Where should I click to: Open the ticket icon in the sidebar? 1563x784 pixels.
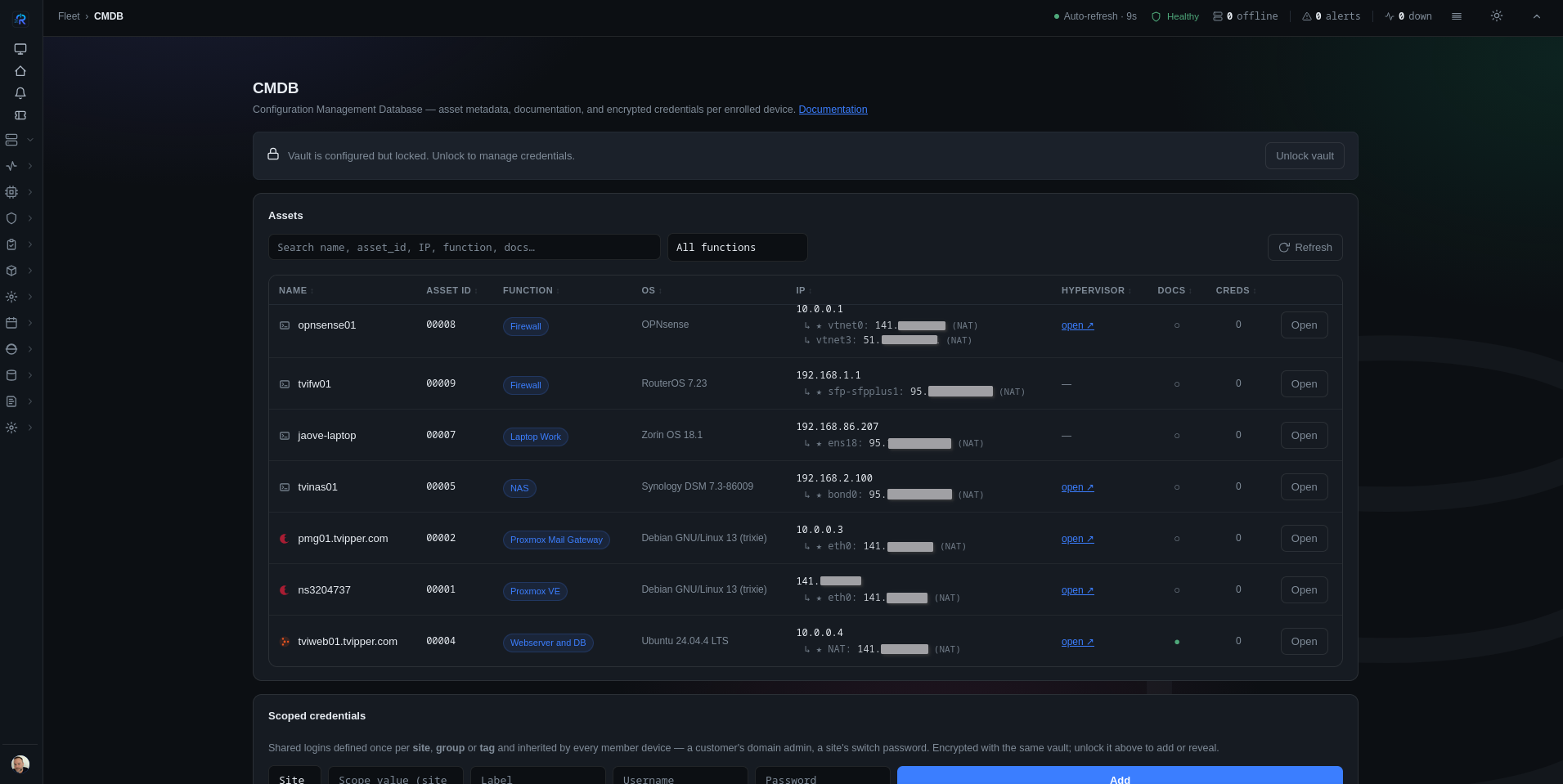(20, 115)
